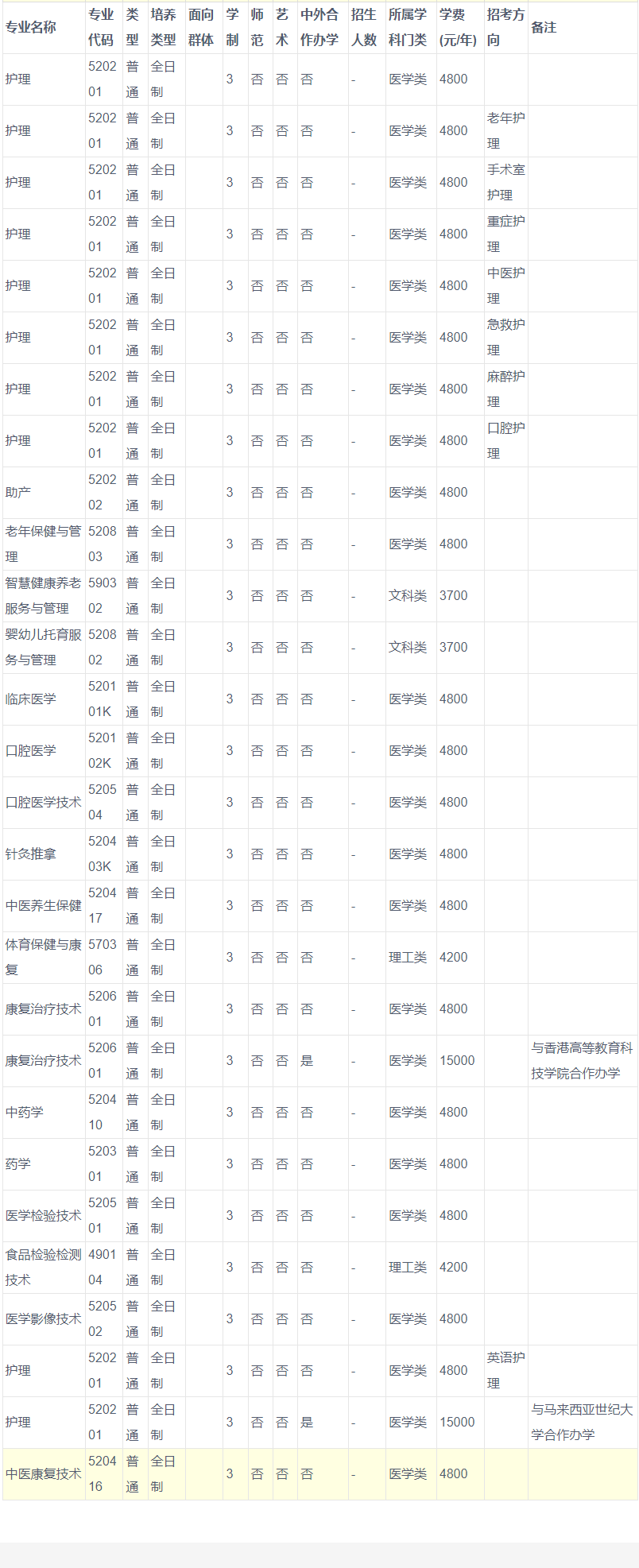
Task: Click the 智慧健康养老服务与管理 major name
Action: [x=44, y=596]
